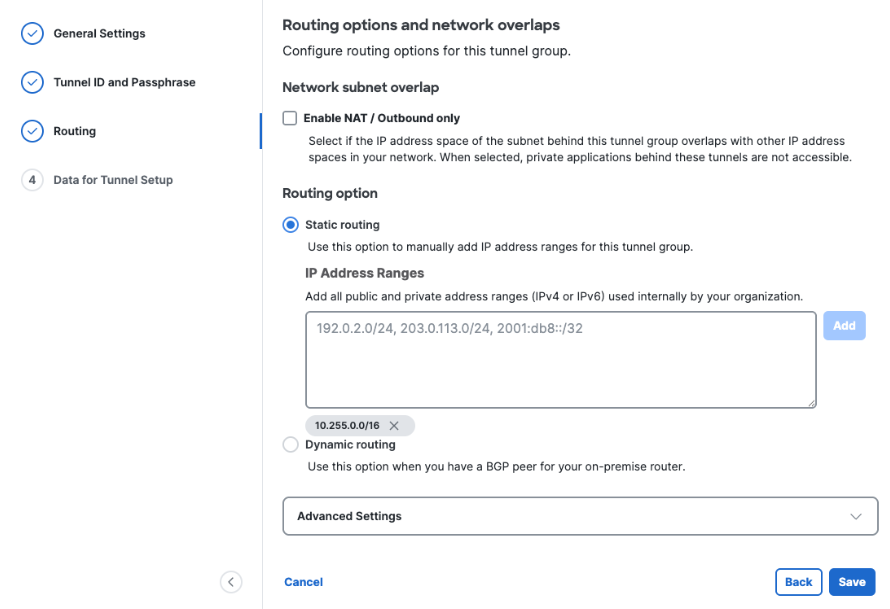
Task: Click the Save button
Action: coord(852,582)
